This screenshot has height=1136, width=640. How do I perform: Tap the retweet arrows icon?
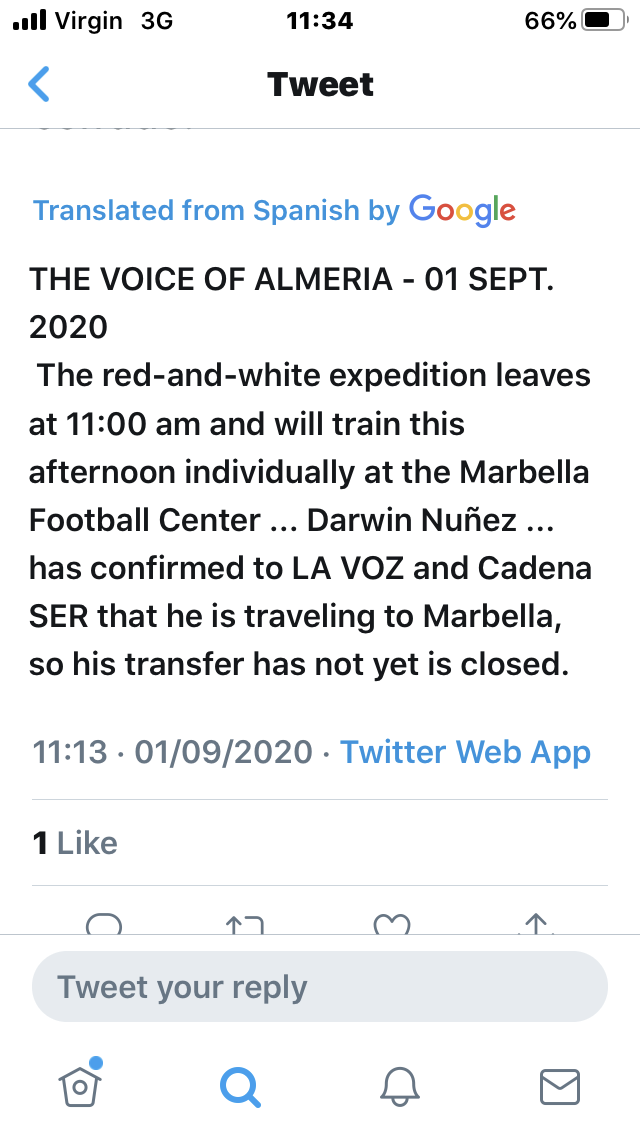click(x=245, y=924)
